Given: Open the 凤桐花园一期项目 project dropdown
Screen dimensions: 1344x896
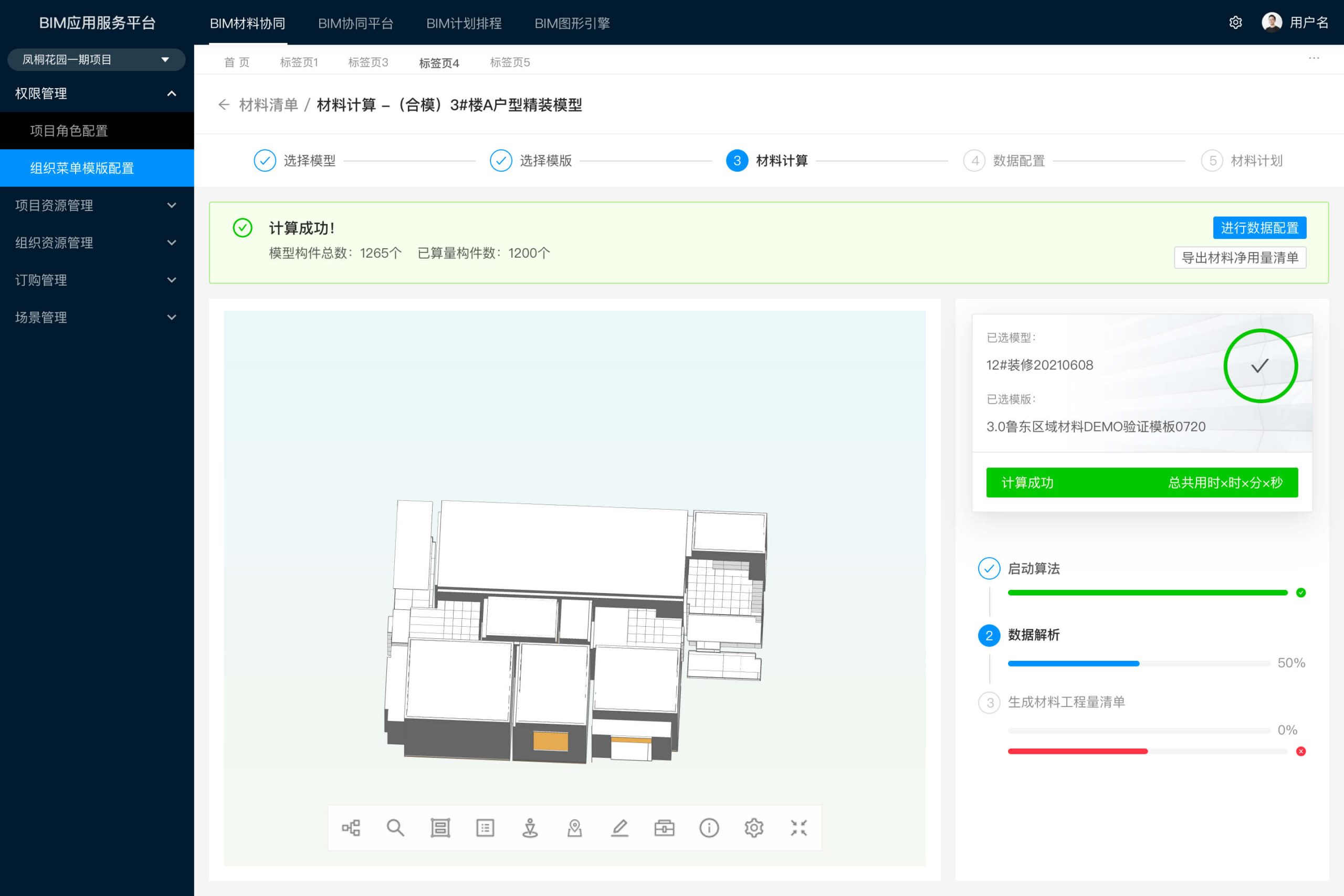Looking at the screenshot, I should tap(96, 59).
